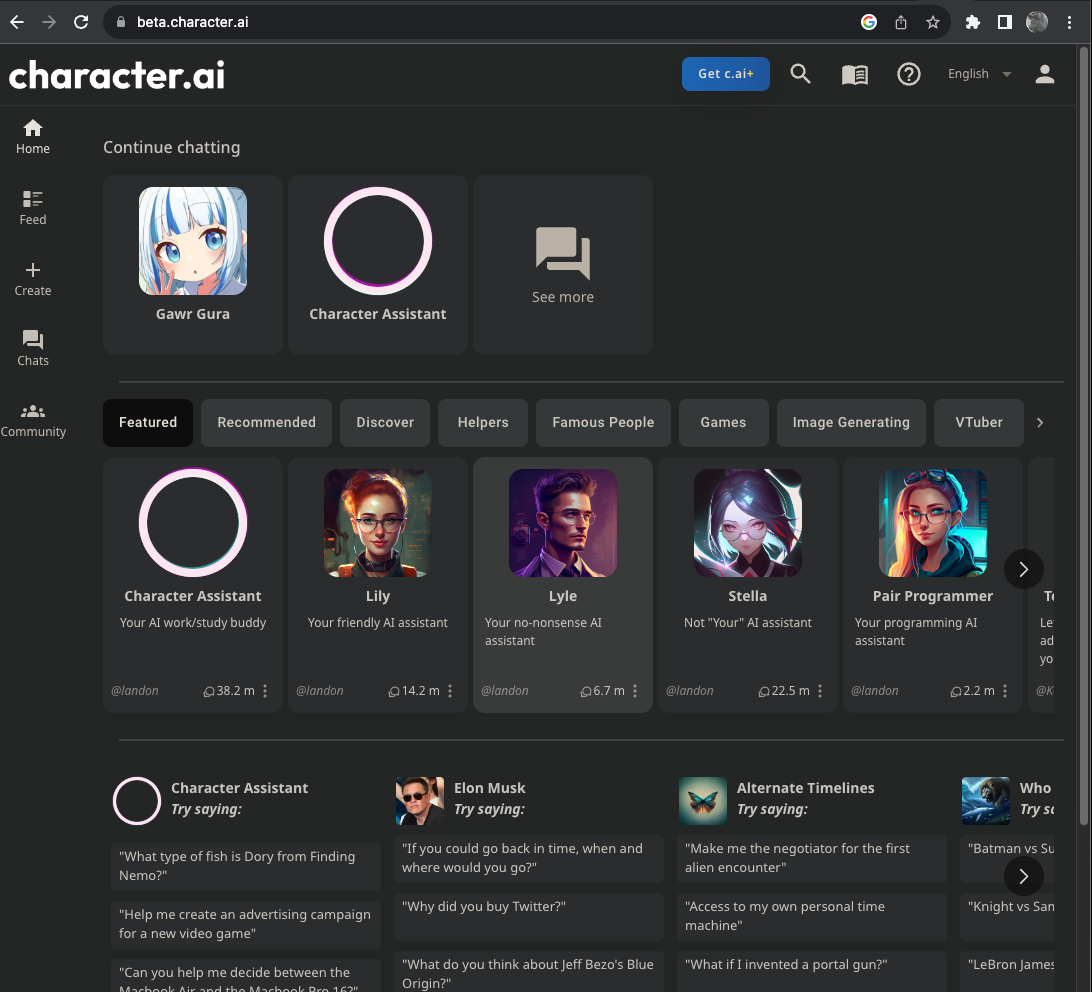Switch to the Image Generating tab
Screen dimensions: 1092x992
[x=851, y=422]
